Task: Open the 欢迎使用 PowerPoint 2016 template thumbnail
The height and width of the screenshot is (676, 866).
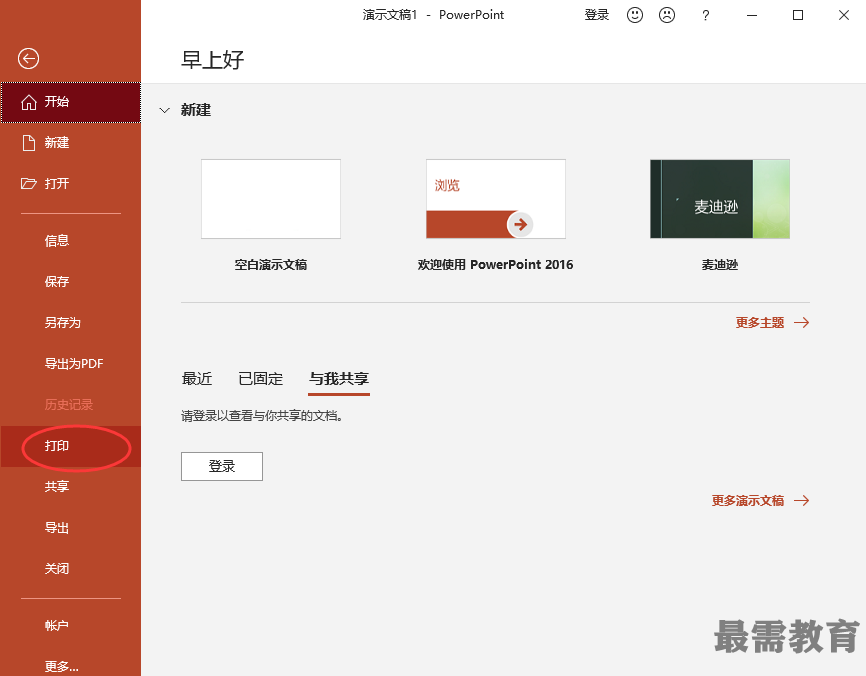Action: (495, 199)
